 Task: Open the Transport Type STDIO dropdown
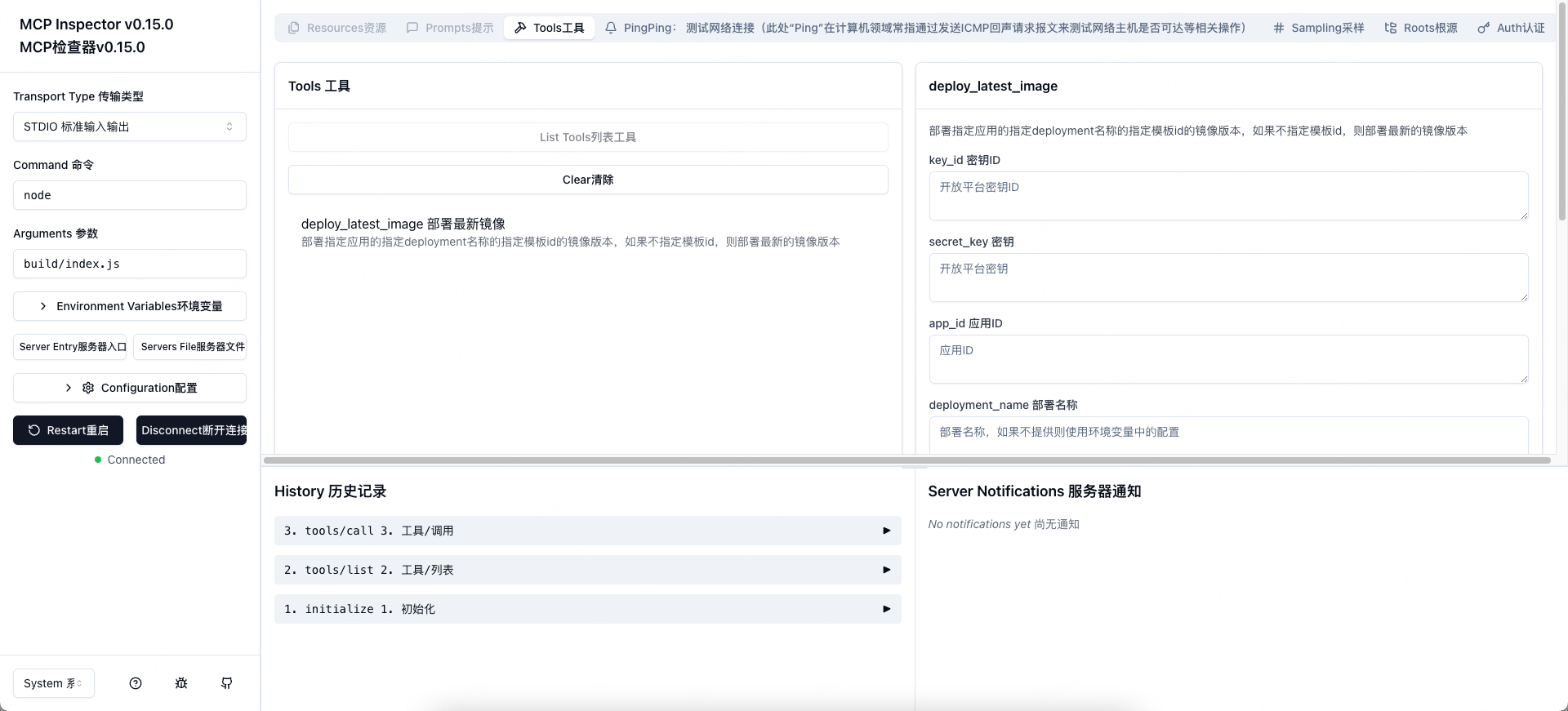[x=129, y=127]
